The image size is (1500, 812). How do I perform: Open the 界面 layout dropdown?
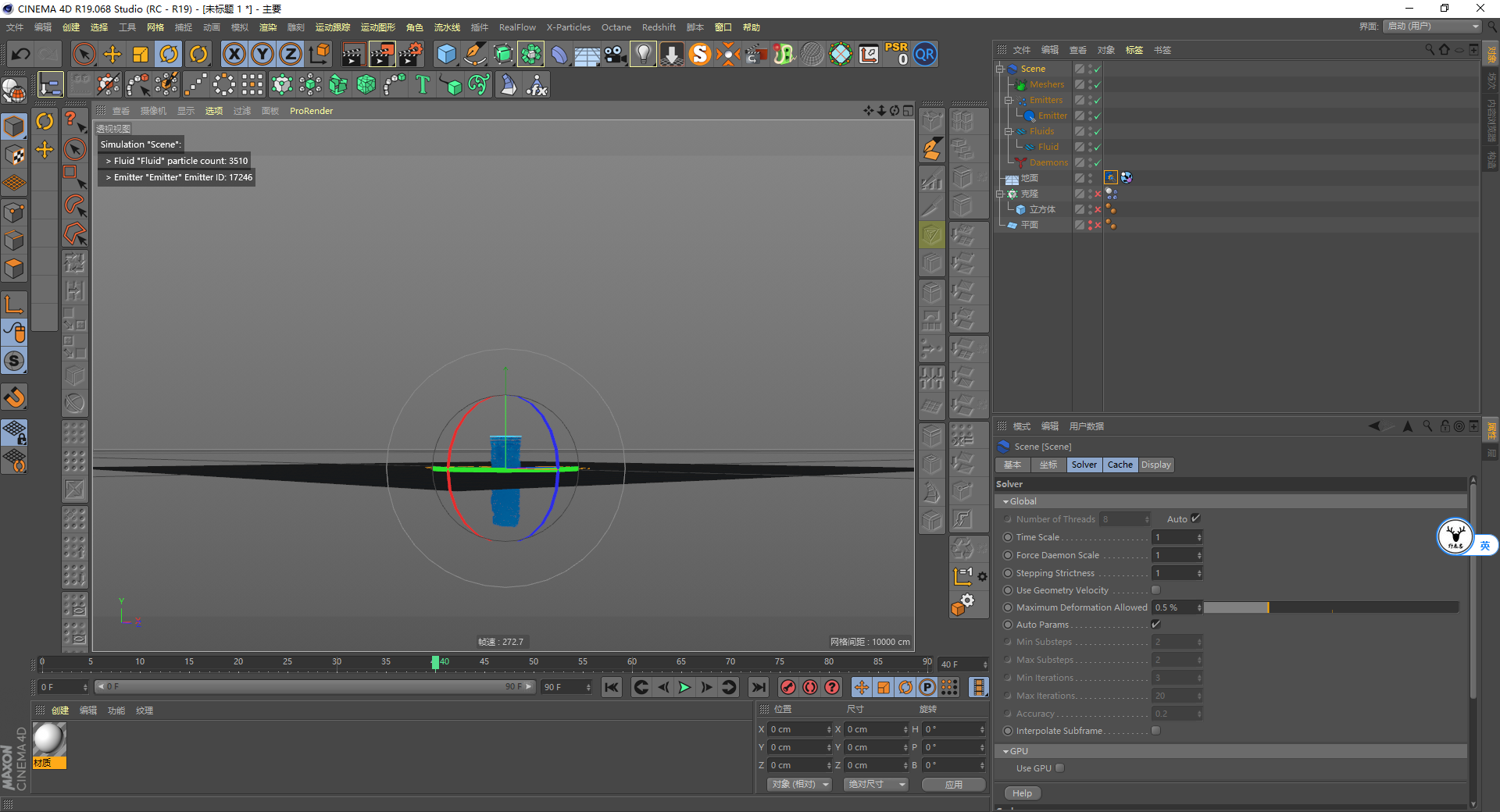1433,27
